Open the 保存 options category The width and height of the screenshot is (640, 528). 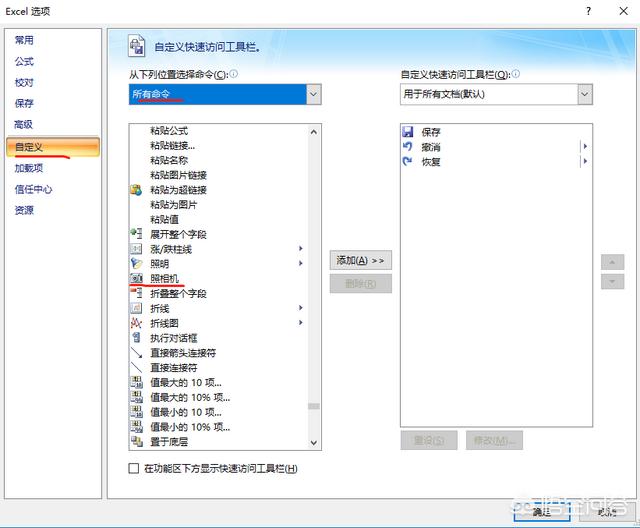[x=24, y=103]
